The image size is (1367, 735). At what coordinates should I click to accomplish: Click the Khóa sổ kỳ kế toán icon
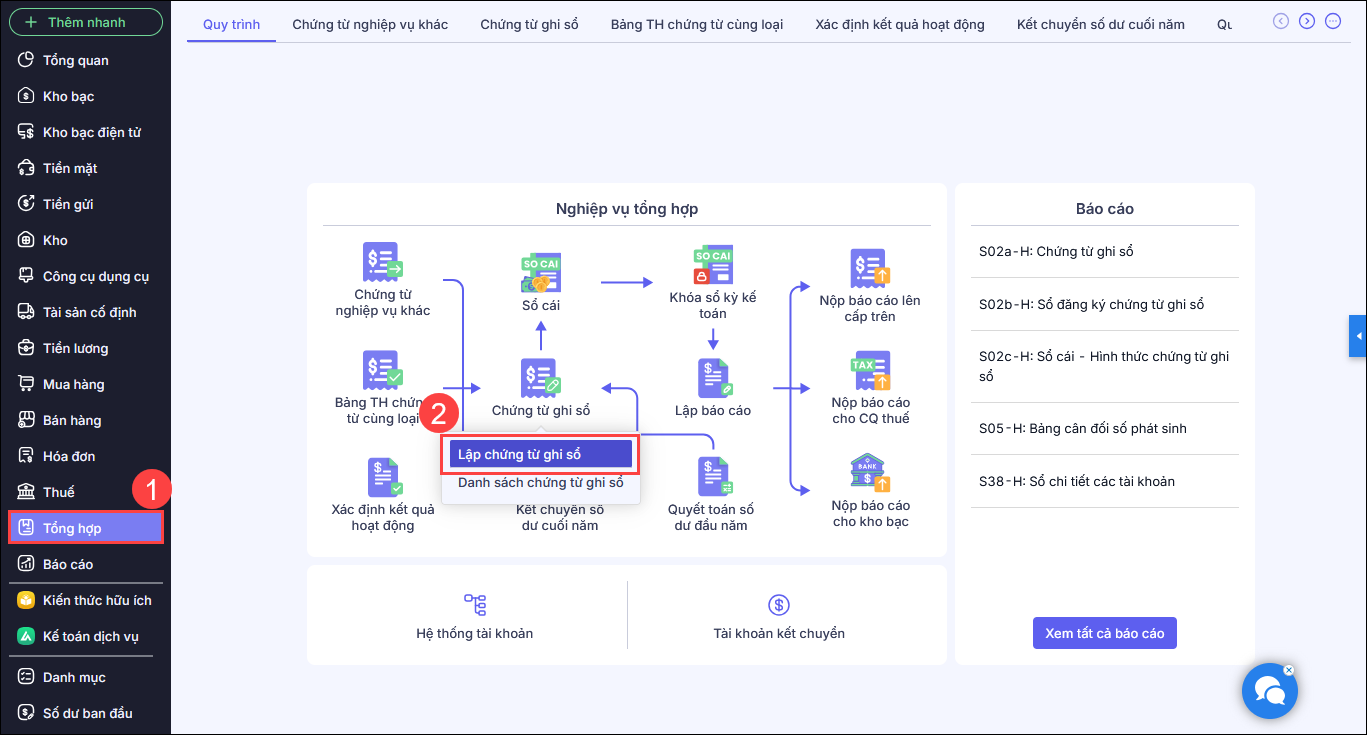pos(713,265)
